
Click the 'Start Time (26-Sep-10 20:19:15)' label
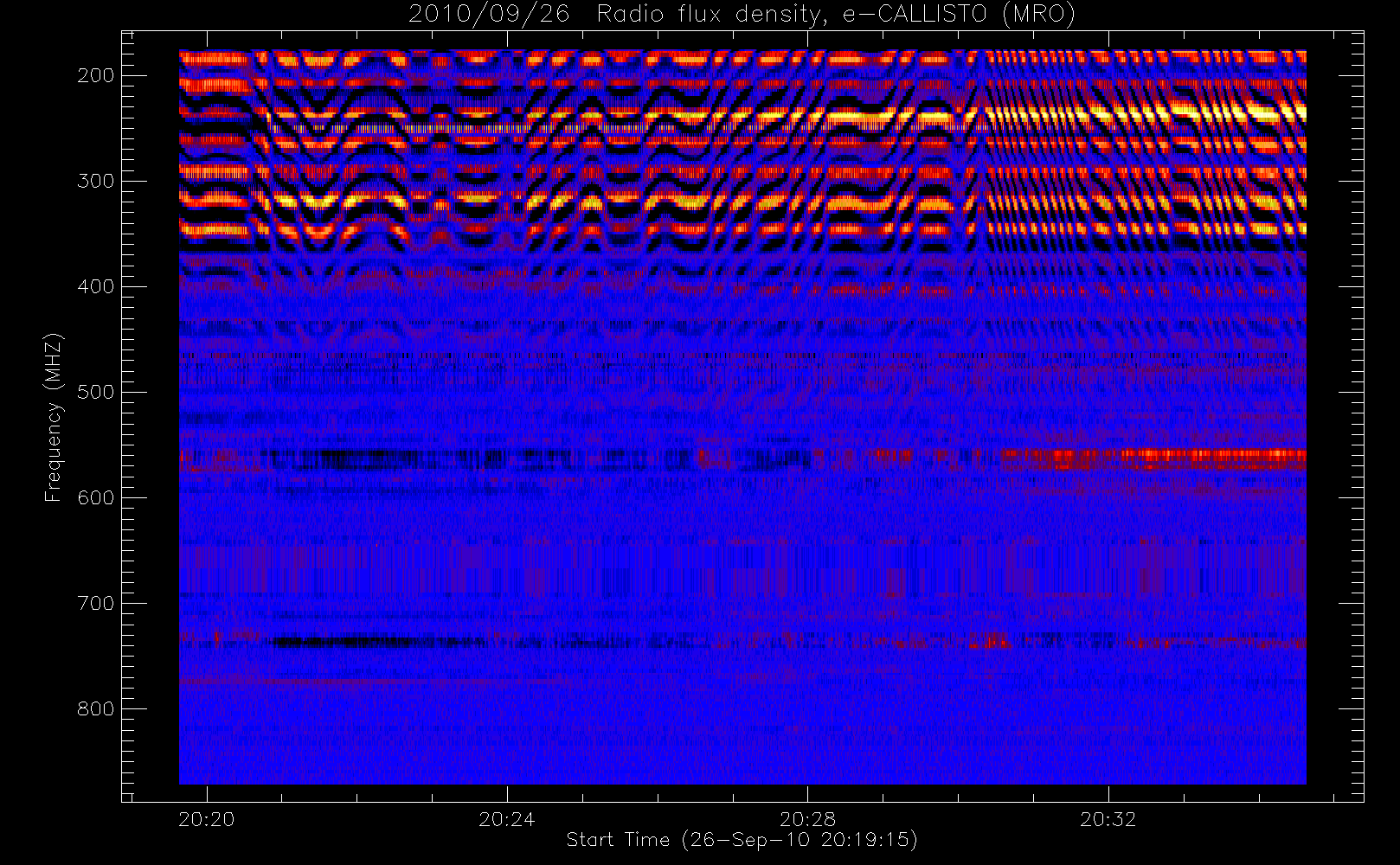pyautogui.click(x=742, y=840)
